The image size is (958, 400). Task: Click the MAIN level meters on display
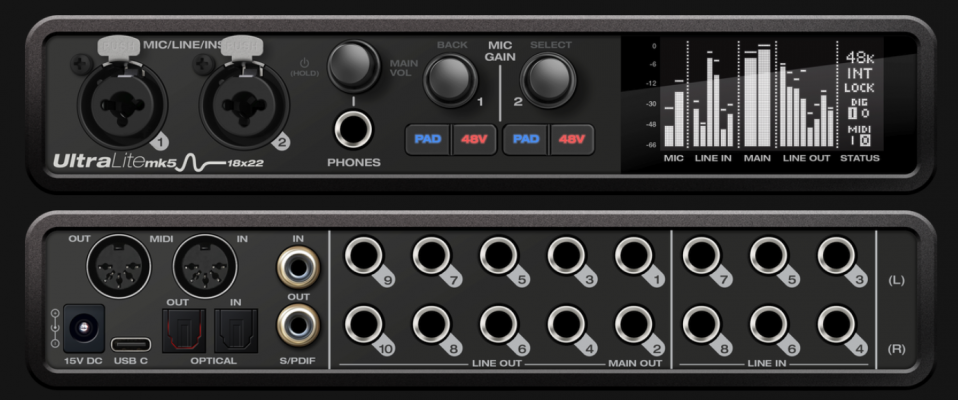click(x=758, y=95)
